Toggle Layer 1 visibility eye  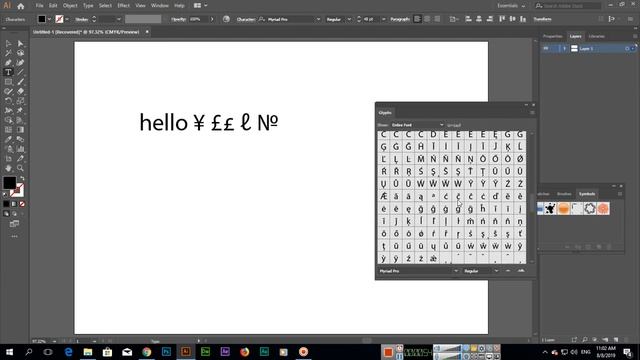pyautogui.click(x=546, y=49)
